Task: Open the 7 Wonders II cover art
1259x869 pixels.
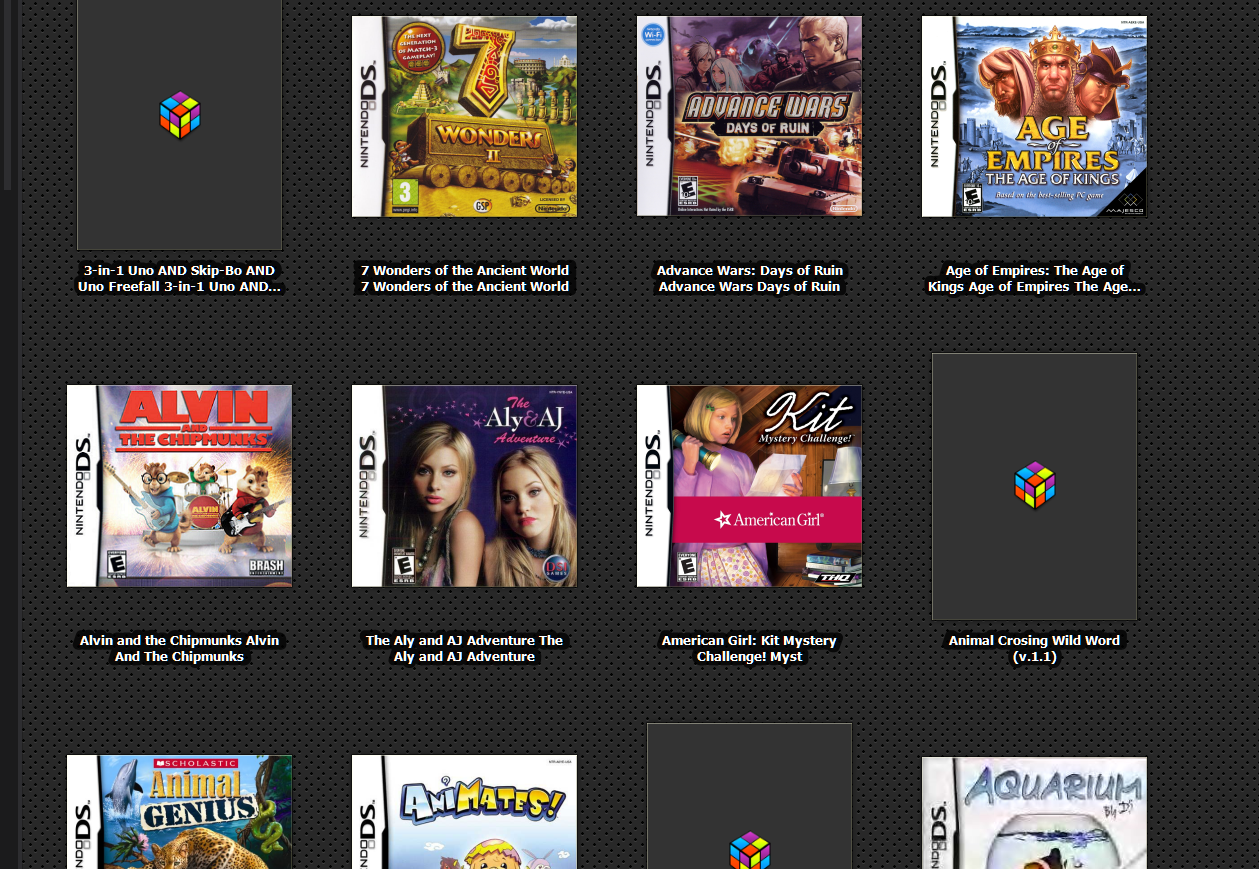Action: click(x=464, y=116)
